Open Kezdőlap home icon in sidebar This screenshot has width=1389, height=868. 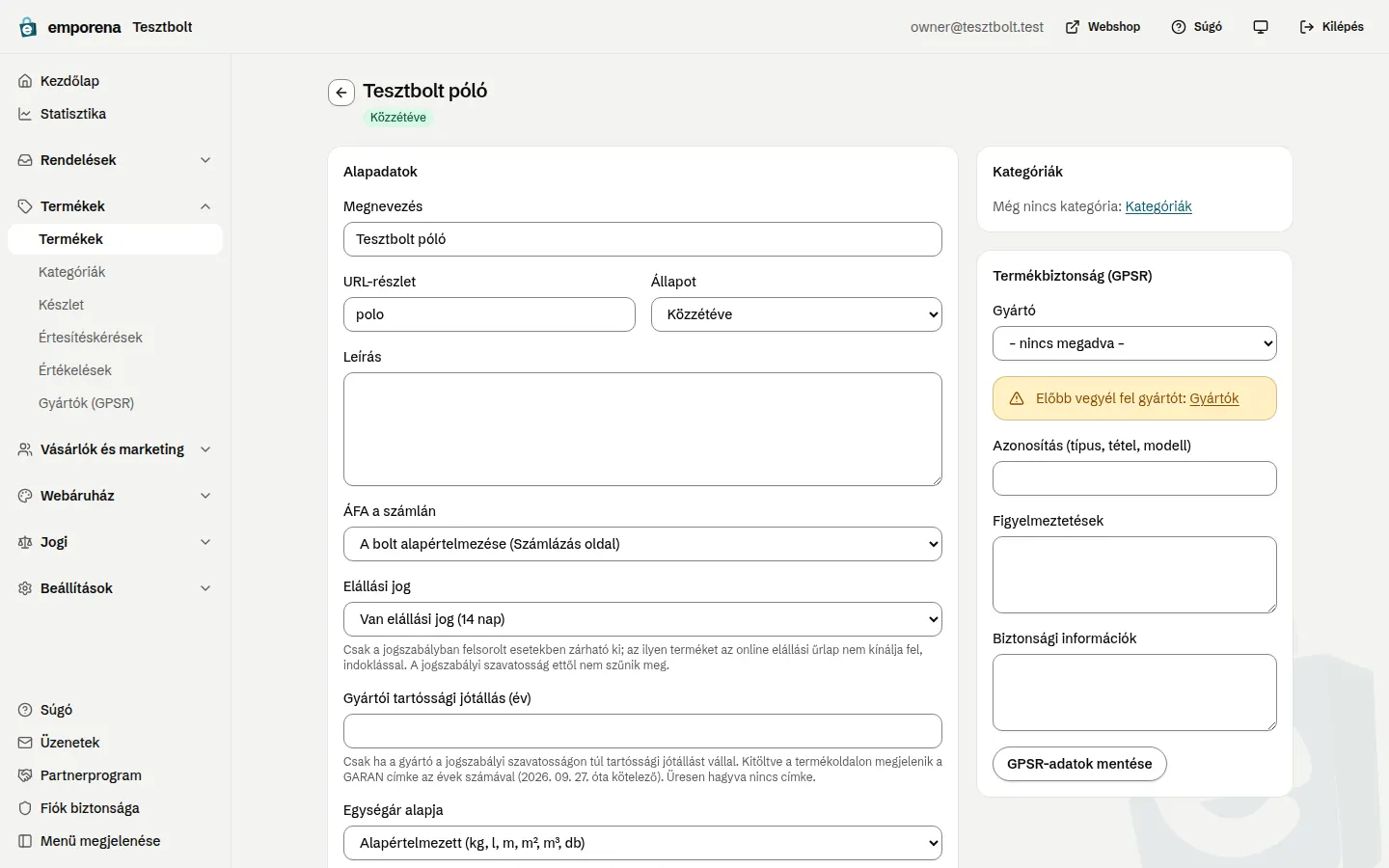tap(25, 81)
